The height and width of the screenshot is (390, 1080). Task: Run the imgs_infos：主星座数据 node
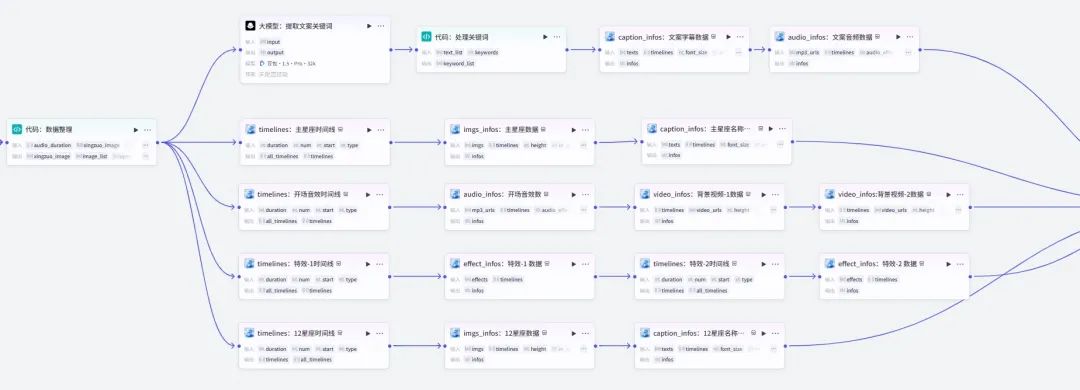point(574,130)
